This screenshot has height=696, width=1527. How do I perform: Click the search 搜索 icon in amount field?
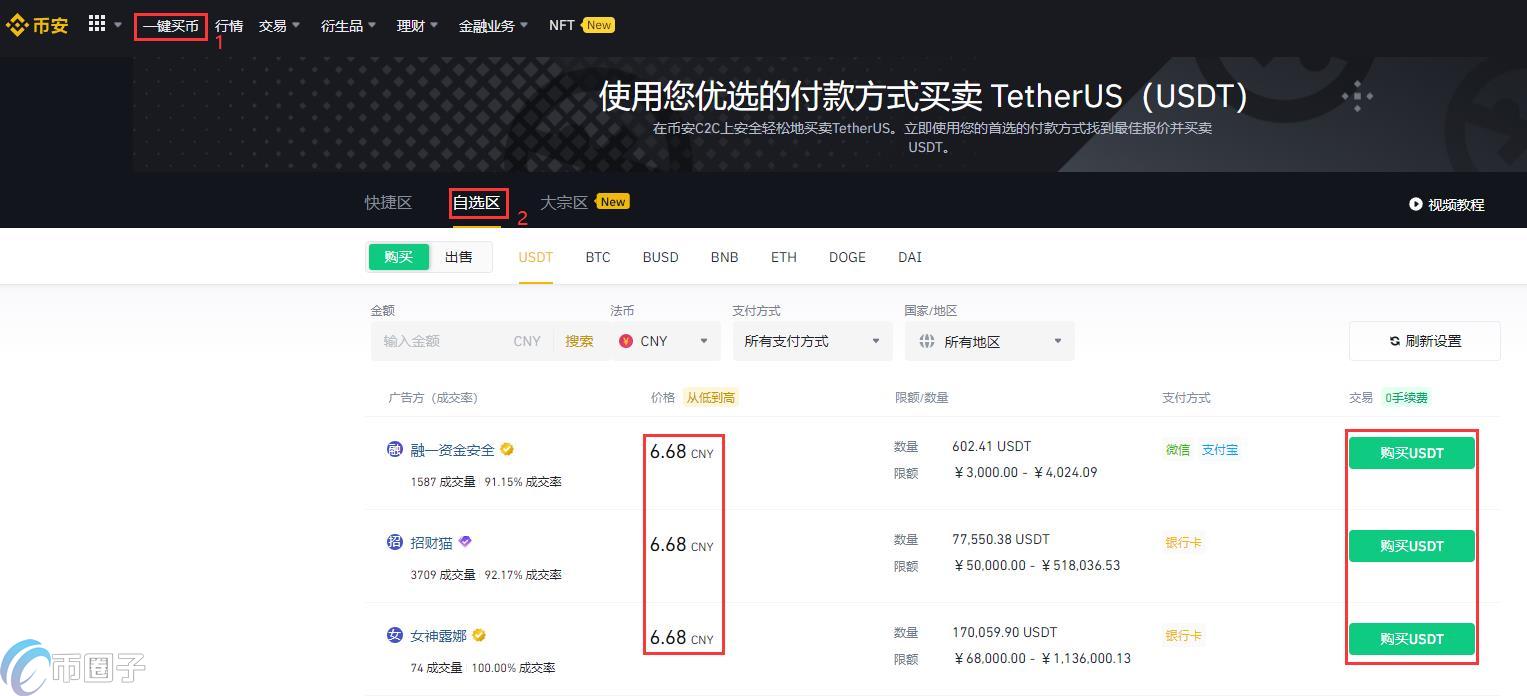(579, 340)
